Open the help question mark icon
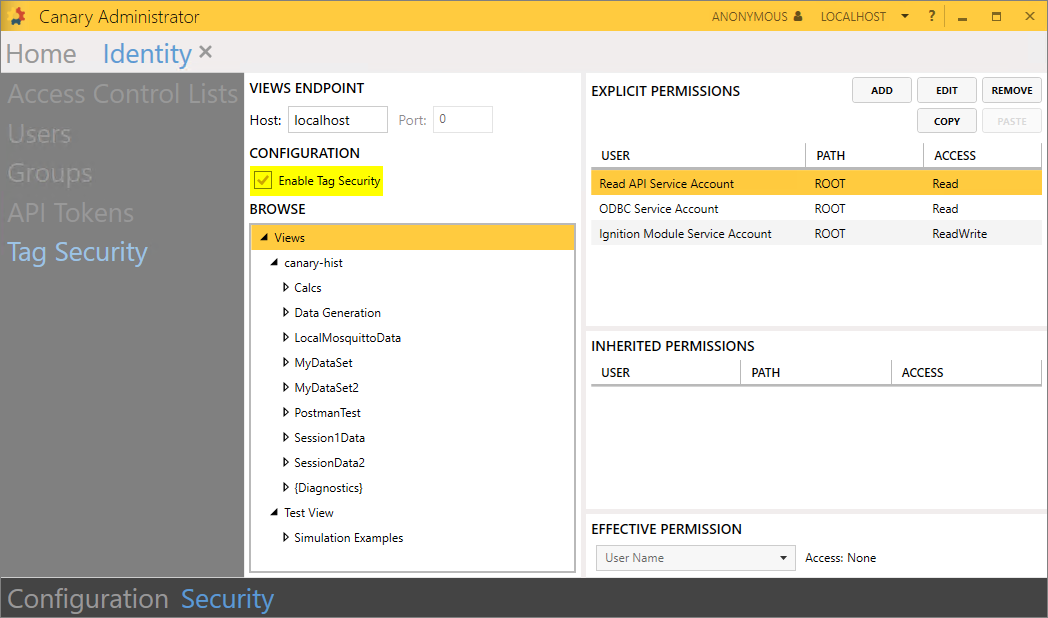Screen dimensions: 1048x618 931,16
